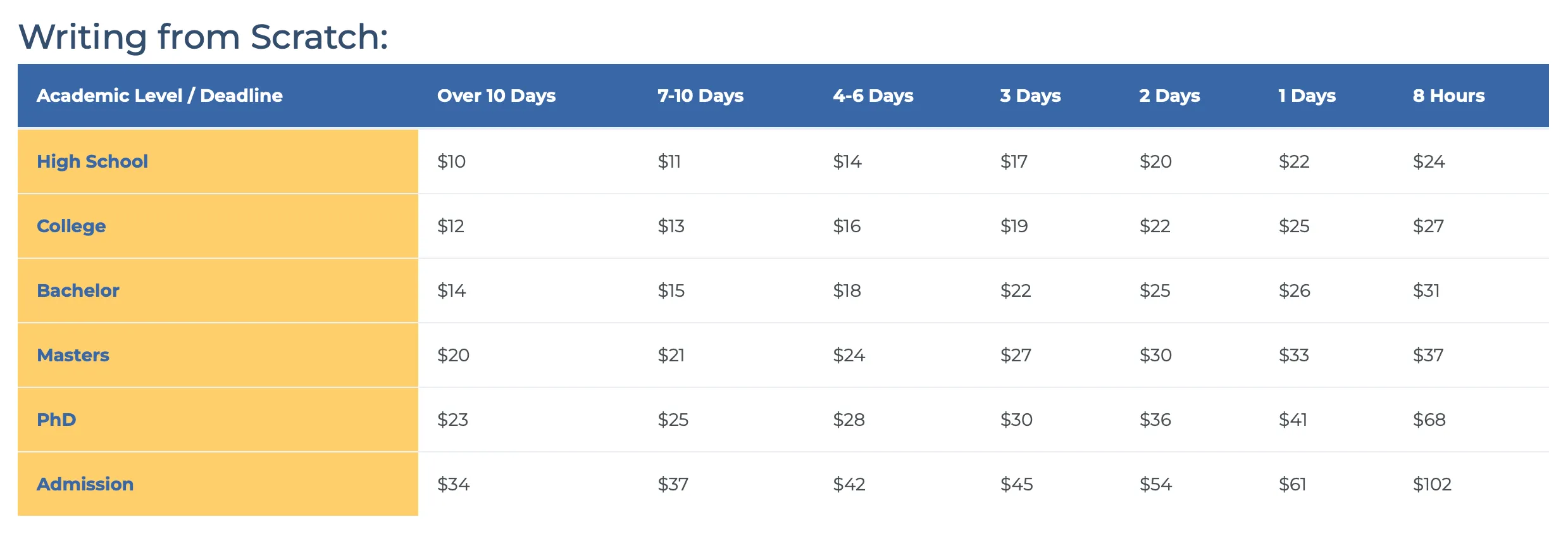This screenshot has height=548, width=1568.
Task: Click the 1 Days column header
Action: (x=1307, y=96)
